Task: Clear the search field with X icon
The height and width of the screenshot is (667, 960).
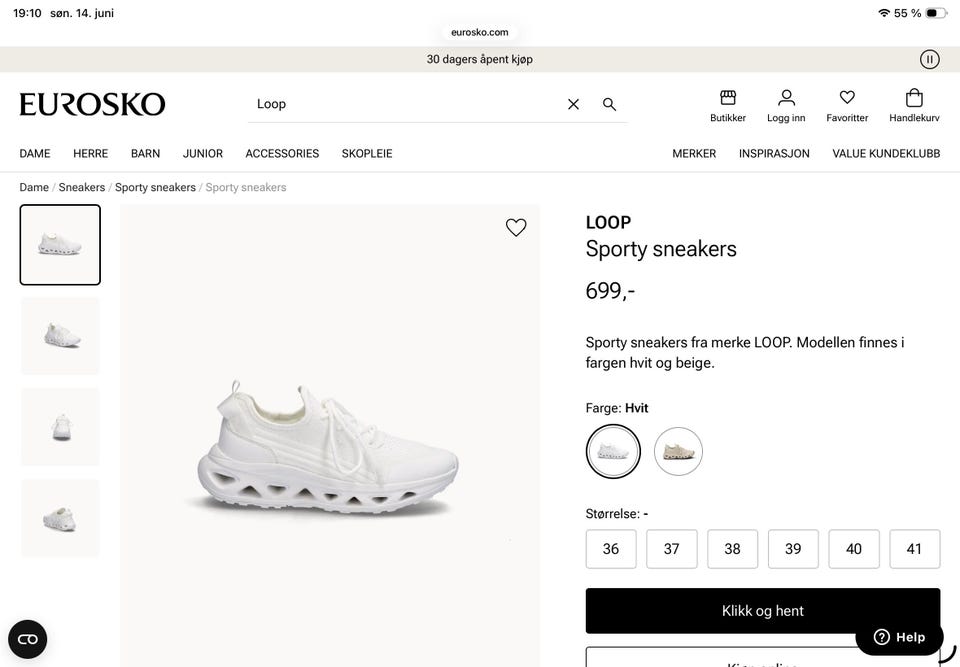Action: [x=573, y=104]
